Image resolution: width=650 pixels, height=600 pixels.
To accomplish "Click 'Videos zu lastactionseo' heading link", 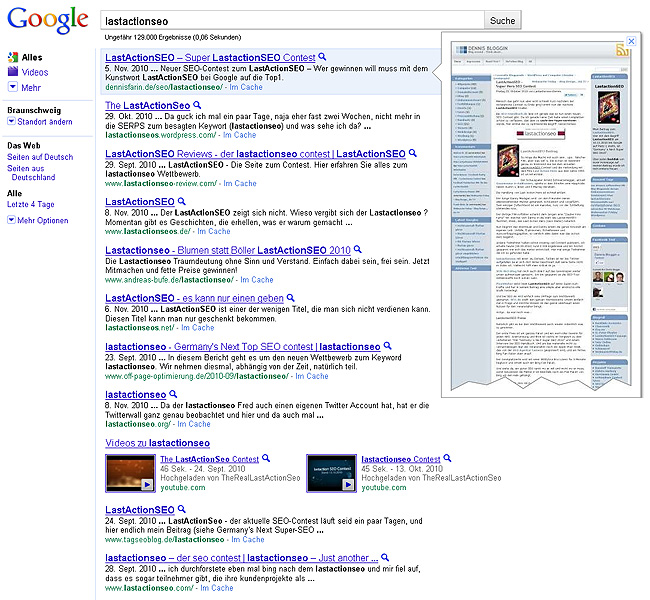I will (x=158, y=443).
